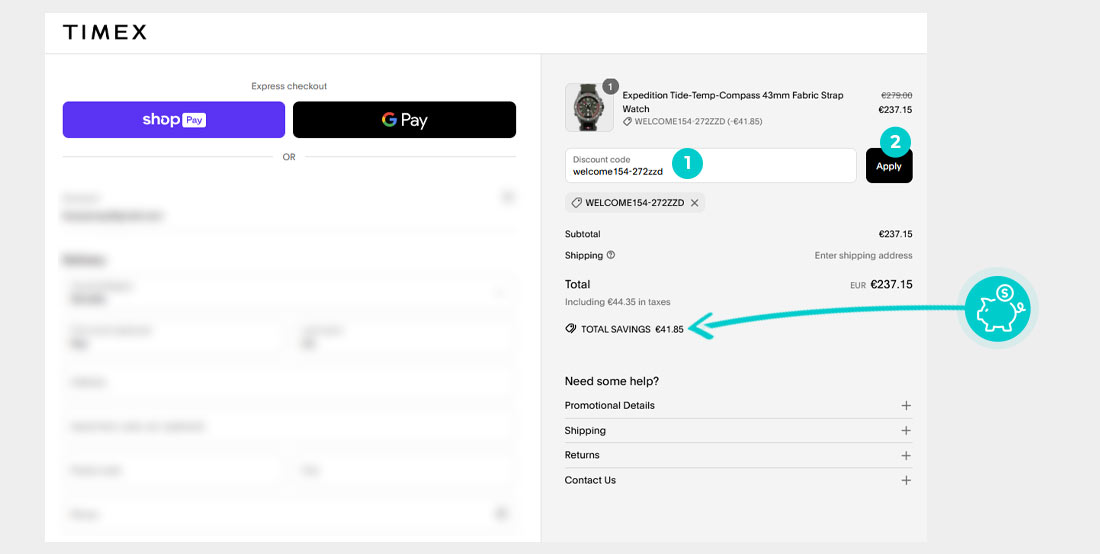Click the TIMEX logo
The image size is (1100, 554).
(105, 32)
